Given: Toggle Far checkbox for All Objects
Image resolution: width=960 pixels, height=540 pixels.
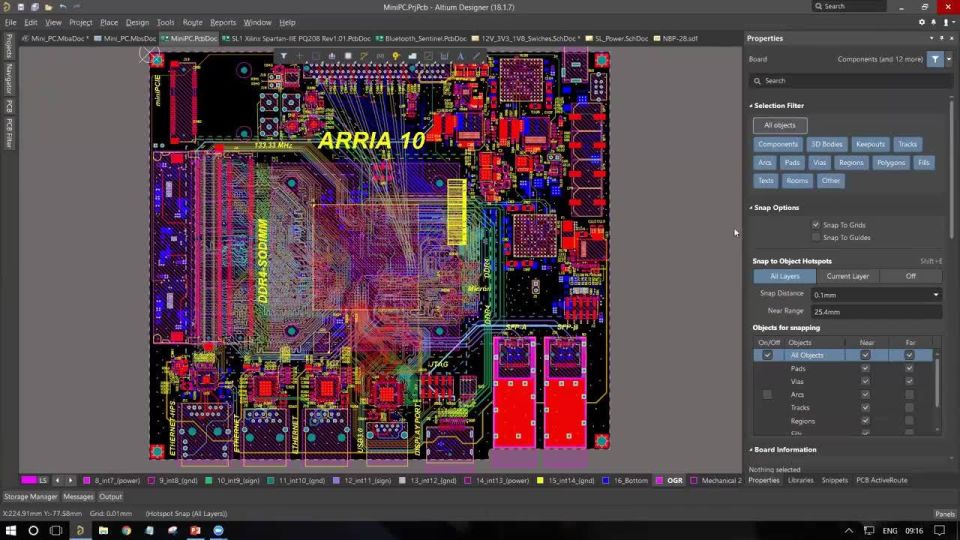Looking at the screenshot, I should [909, 355].
